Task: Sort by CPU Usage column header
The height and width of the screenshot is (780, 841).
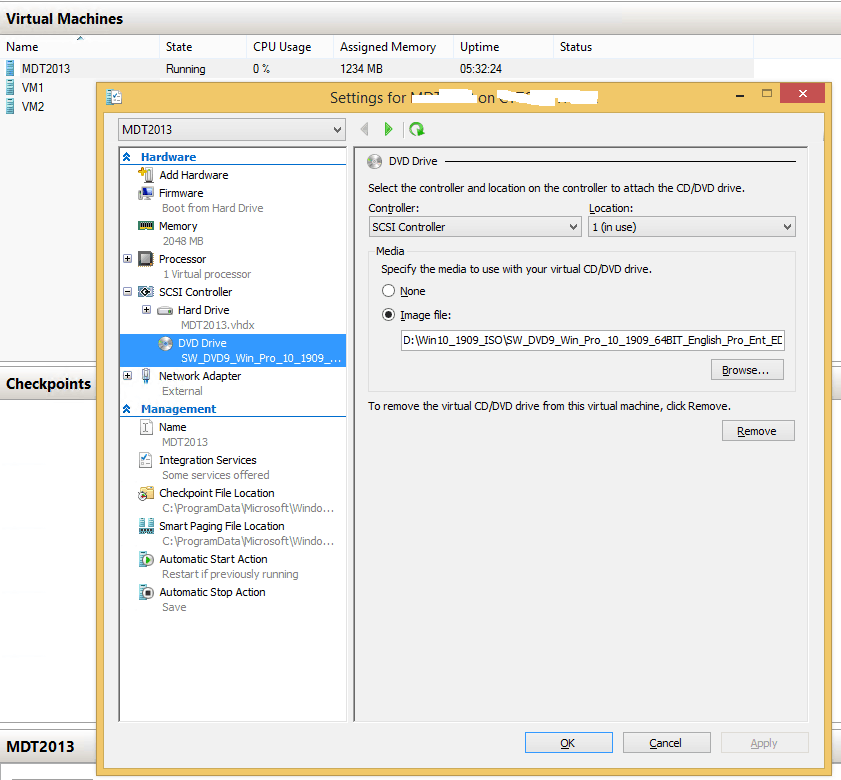Action: 290,47
